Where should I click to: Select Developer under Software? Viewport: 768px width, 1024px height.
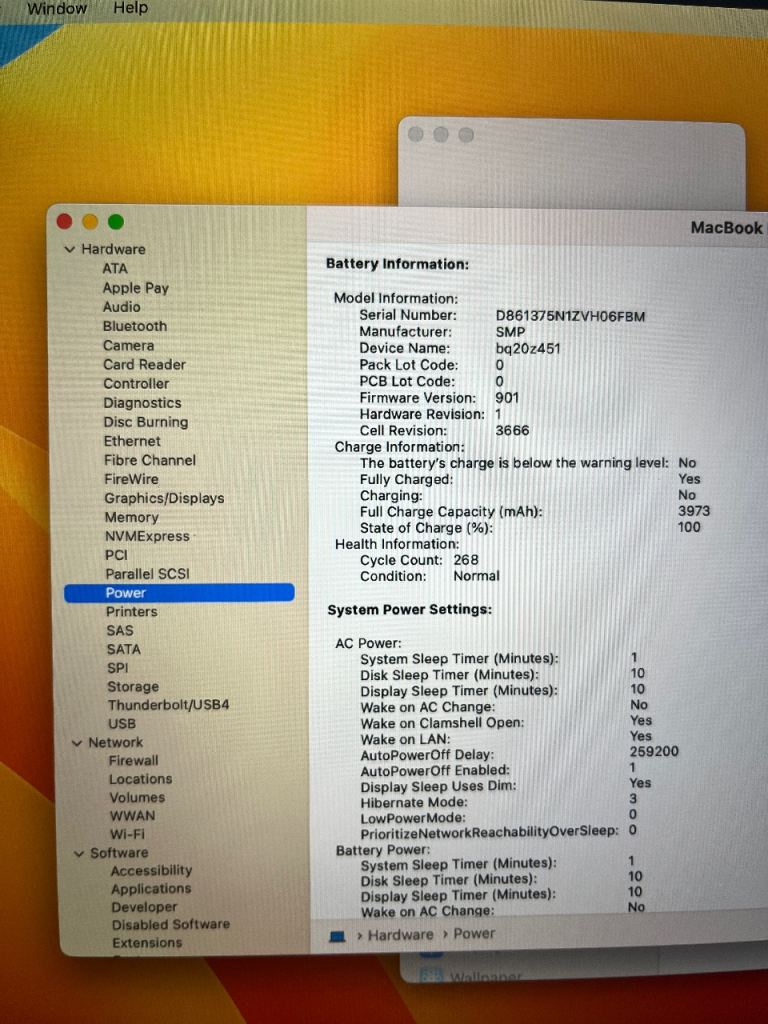[144, 907]
